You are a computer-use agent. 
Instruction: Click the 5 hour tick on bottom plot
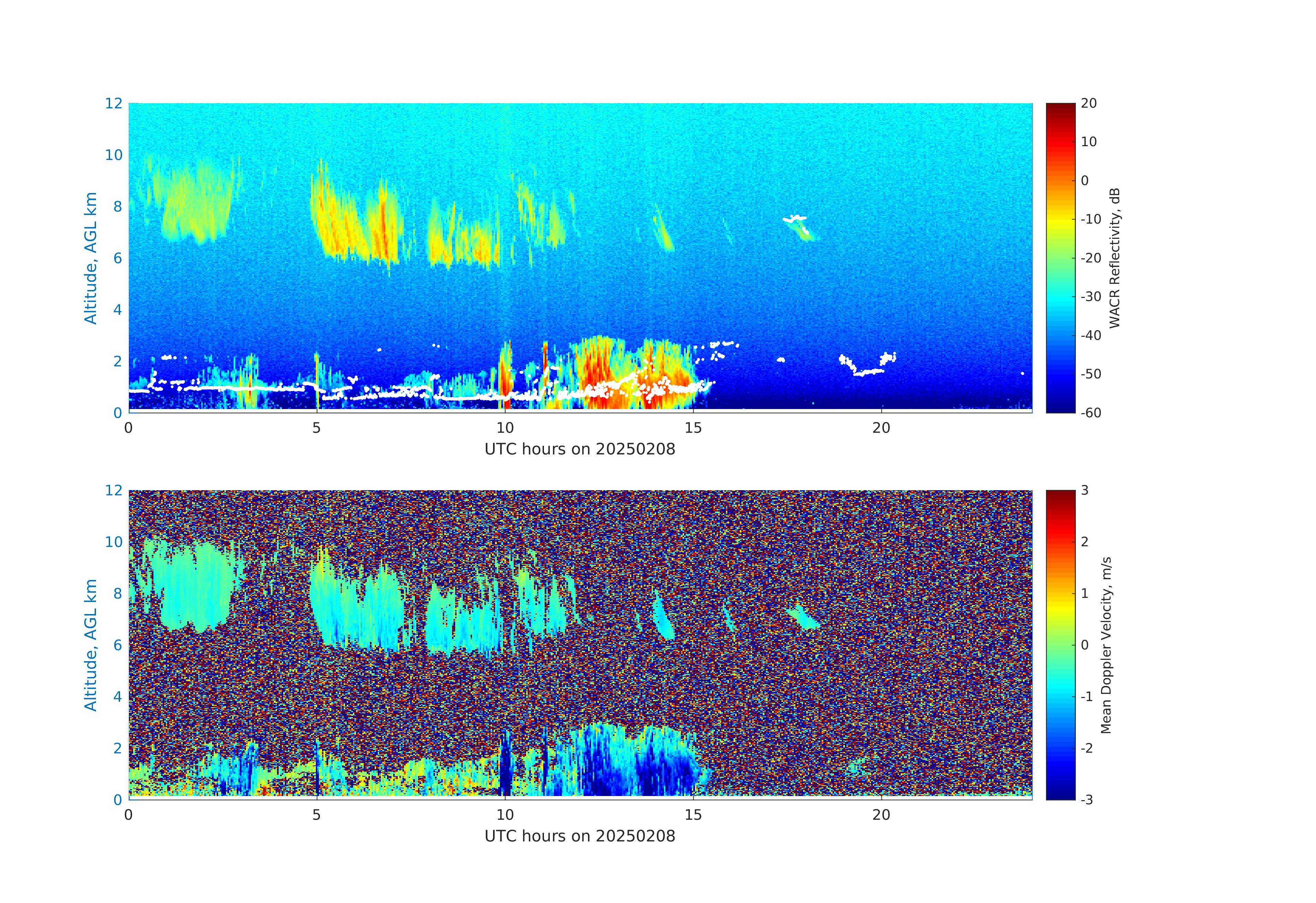317,815
